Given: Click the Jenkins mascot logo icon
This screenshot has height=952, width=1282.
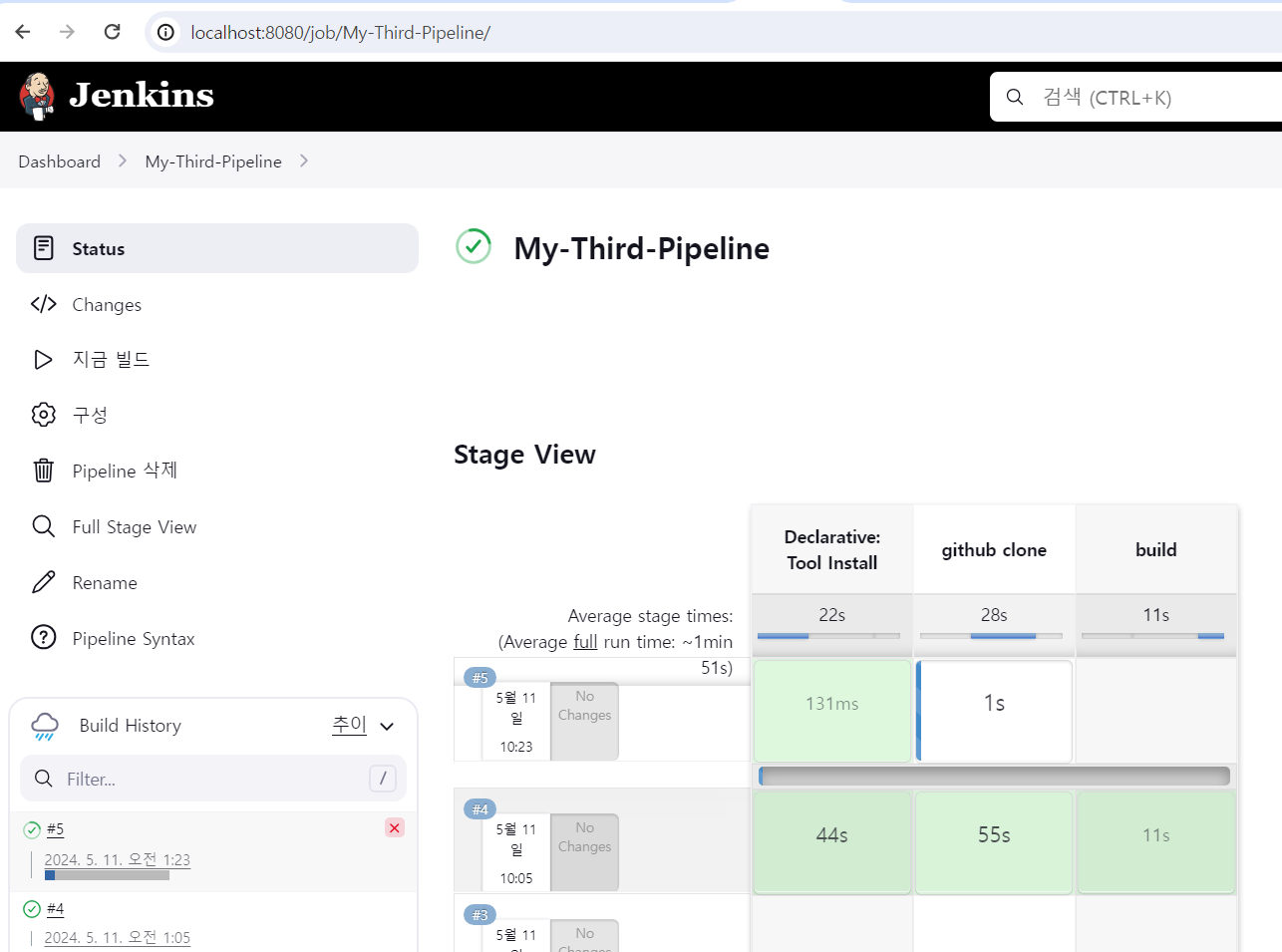Looking at the screenshot, I should coord(37,96).
